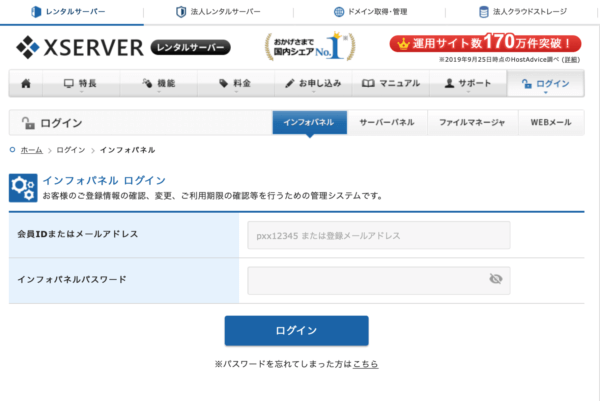Click the globe icon in ドメイン tab
The image size is (600, 401).
point(339,12)
